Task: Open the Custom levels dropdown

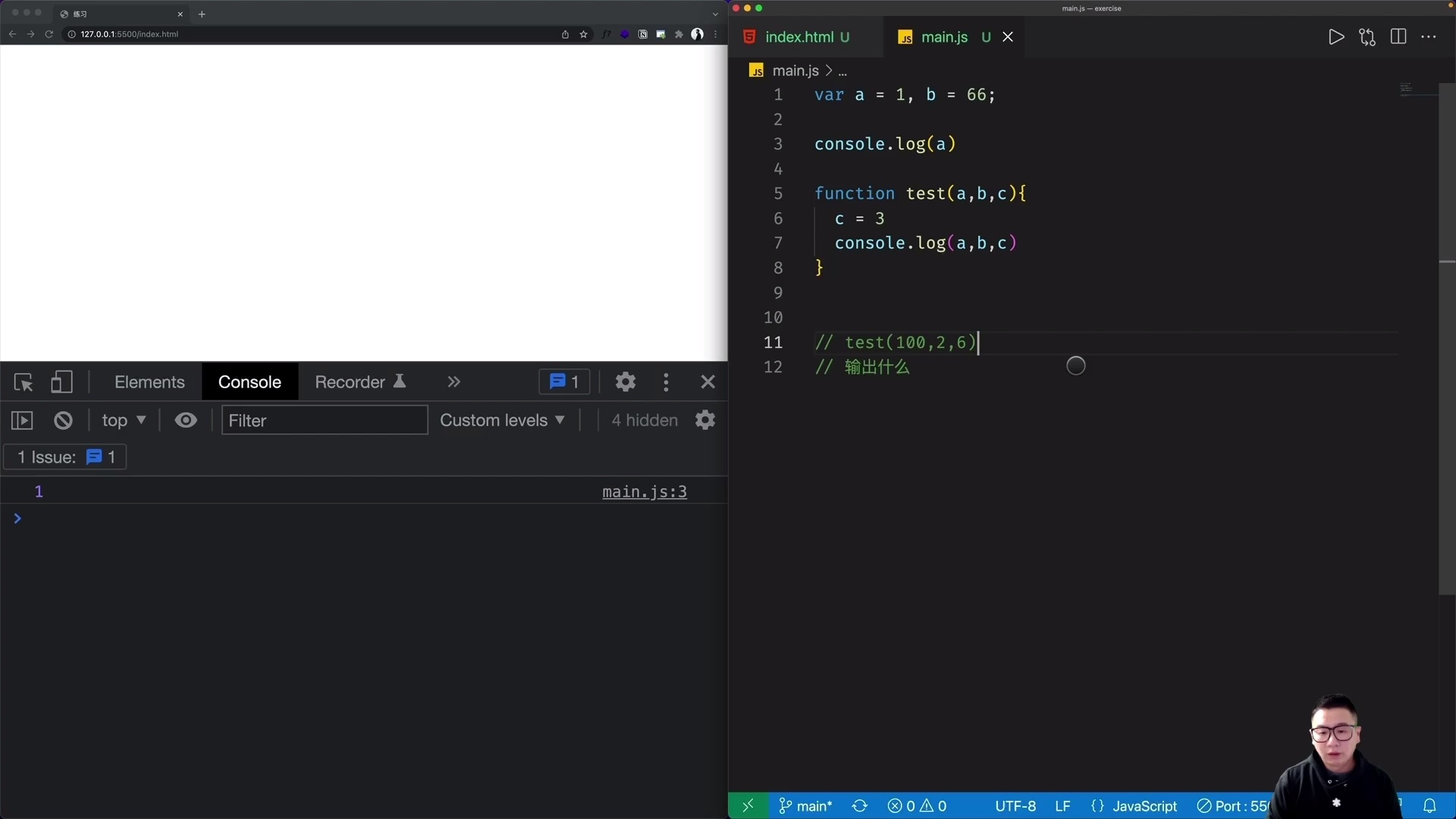Action: (502, 419)
